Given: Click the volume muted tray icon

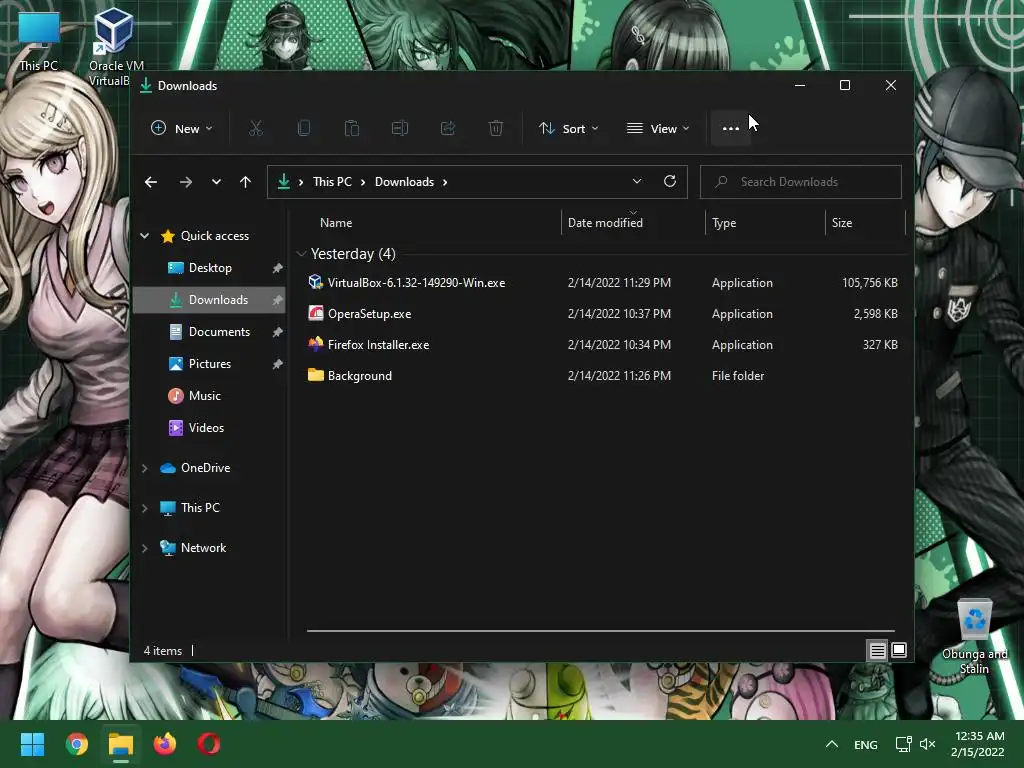Looking at the screenshot, I should pyautogui.click(x=927, y=744).
